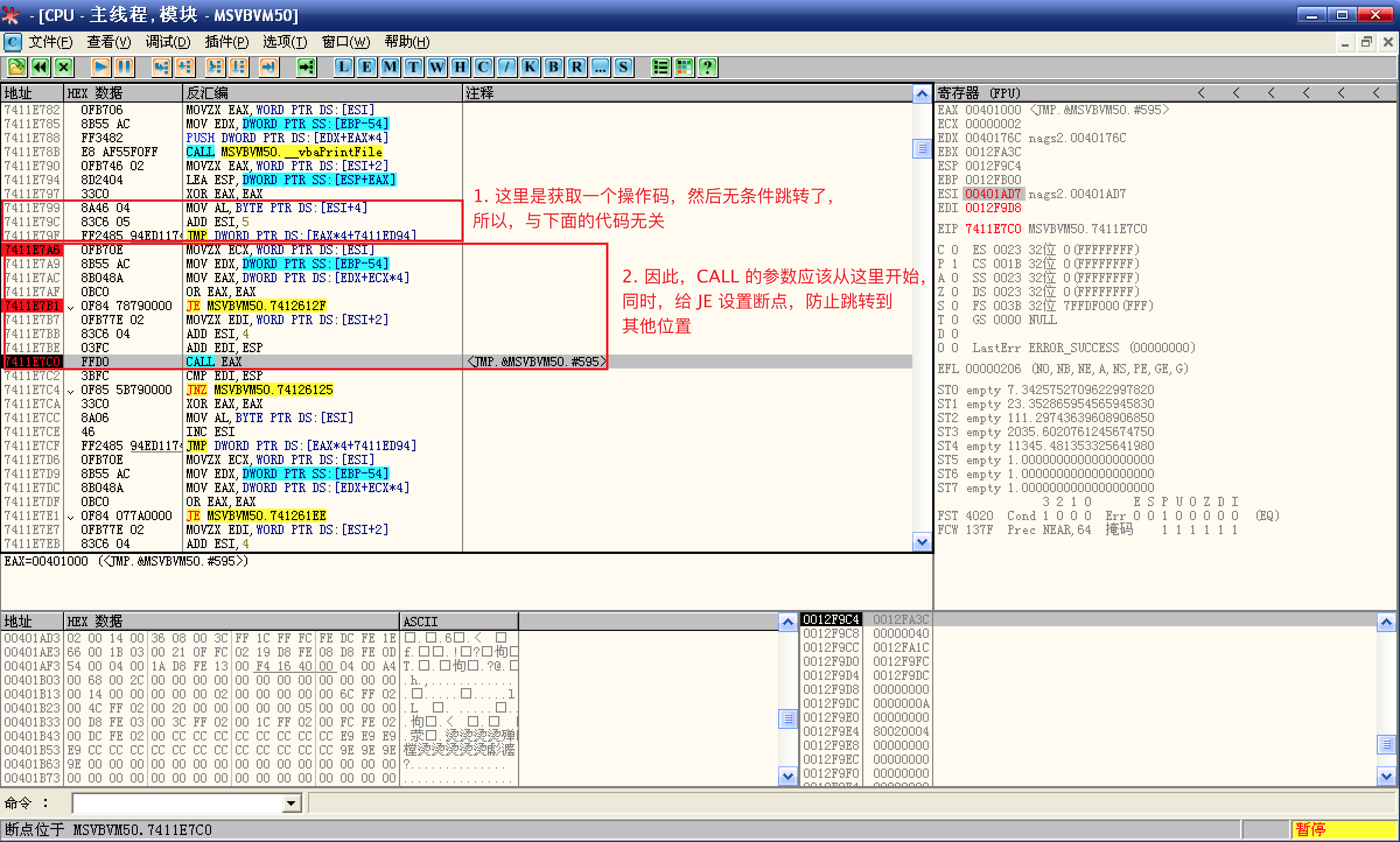Open the Breakpoints window with the B icon
Viewport: 1400px width, 842px height.
[x=552, y=67]
